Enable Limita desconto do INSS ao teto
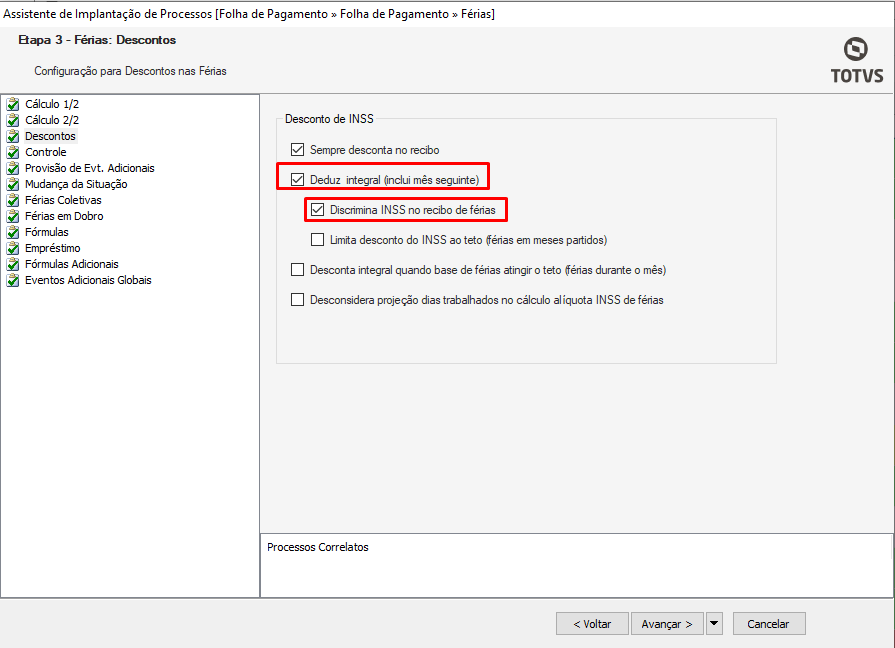895x648 pixels. pyautogui.click(x=317, y=240)
